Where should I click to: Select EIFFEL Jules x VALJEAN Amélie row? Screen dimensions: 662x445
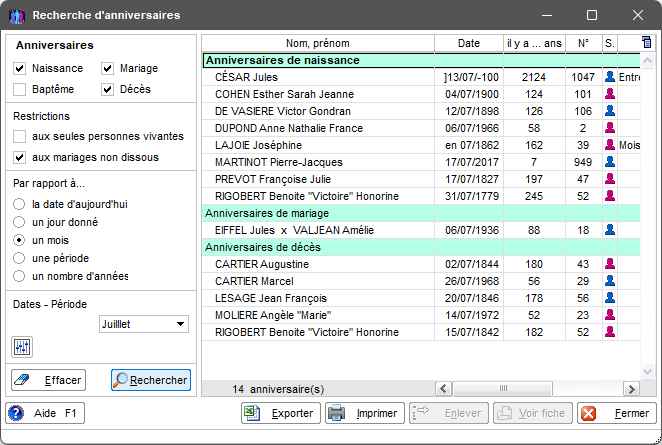pyautogui.click(x=421, y=230)
